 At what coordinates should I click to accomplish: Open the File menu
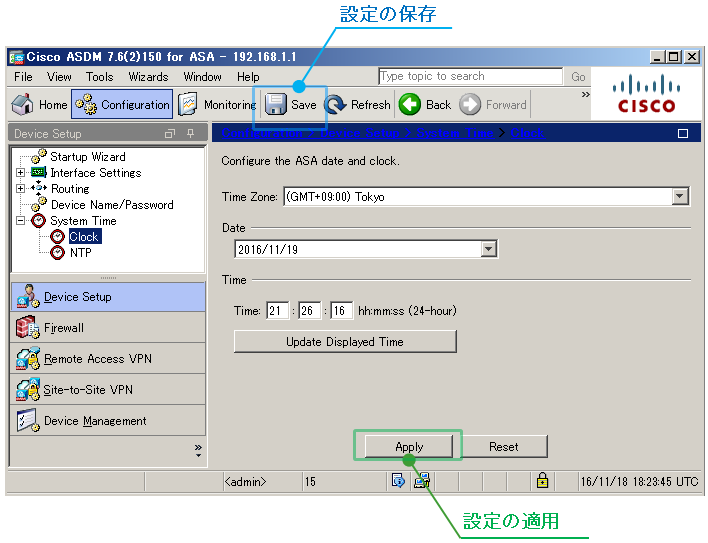pos(23,77)
